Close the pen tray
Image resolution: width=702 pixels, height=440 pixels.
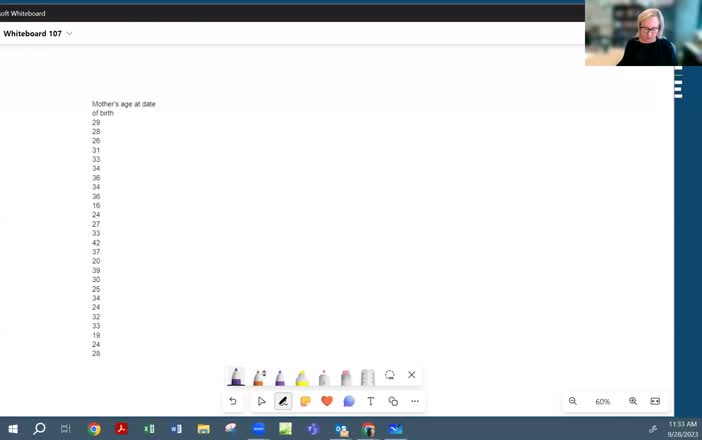411,375
